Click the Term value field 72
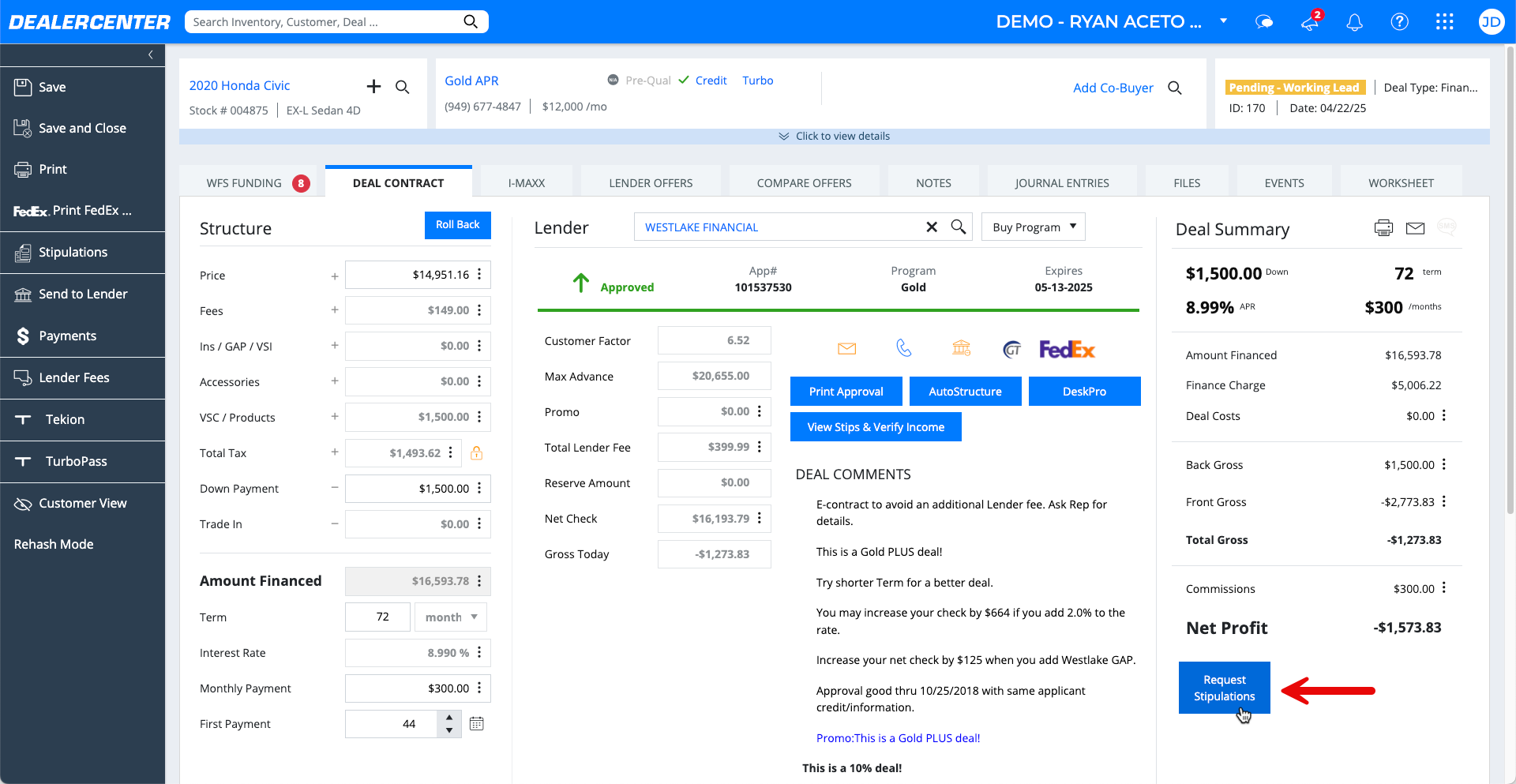This screenshot has width=1516, height=784. [377, 617]
